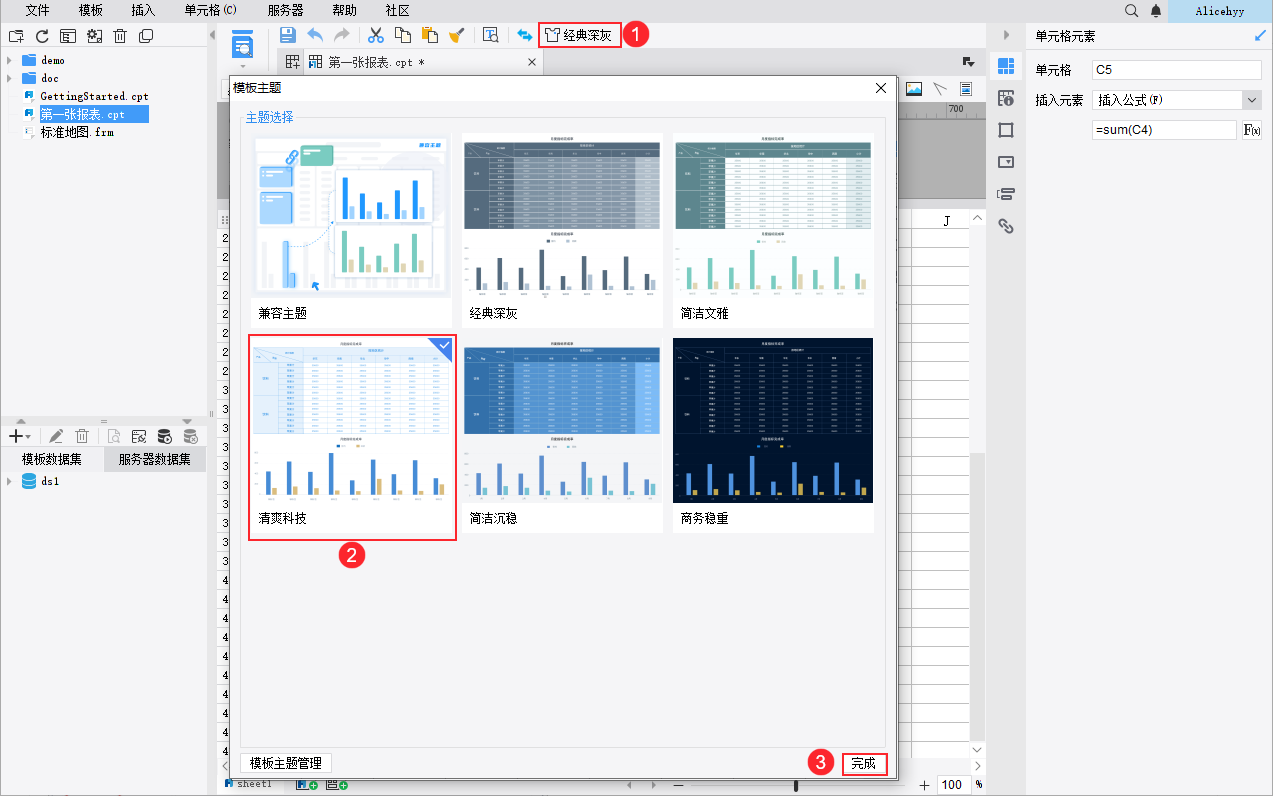Image resolution: width=1273 pixels, height=796 pixels.
Task: Open the condition attributes panel icon
Action: click(x=1006, y=194)
